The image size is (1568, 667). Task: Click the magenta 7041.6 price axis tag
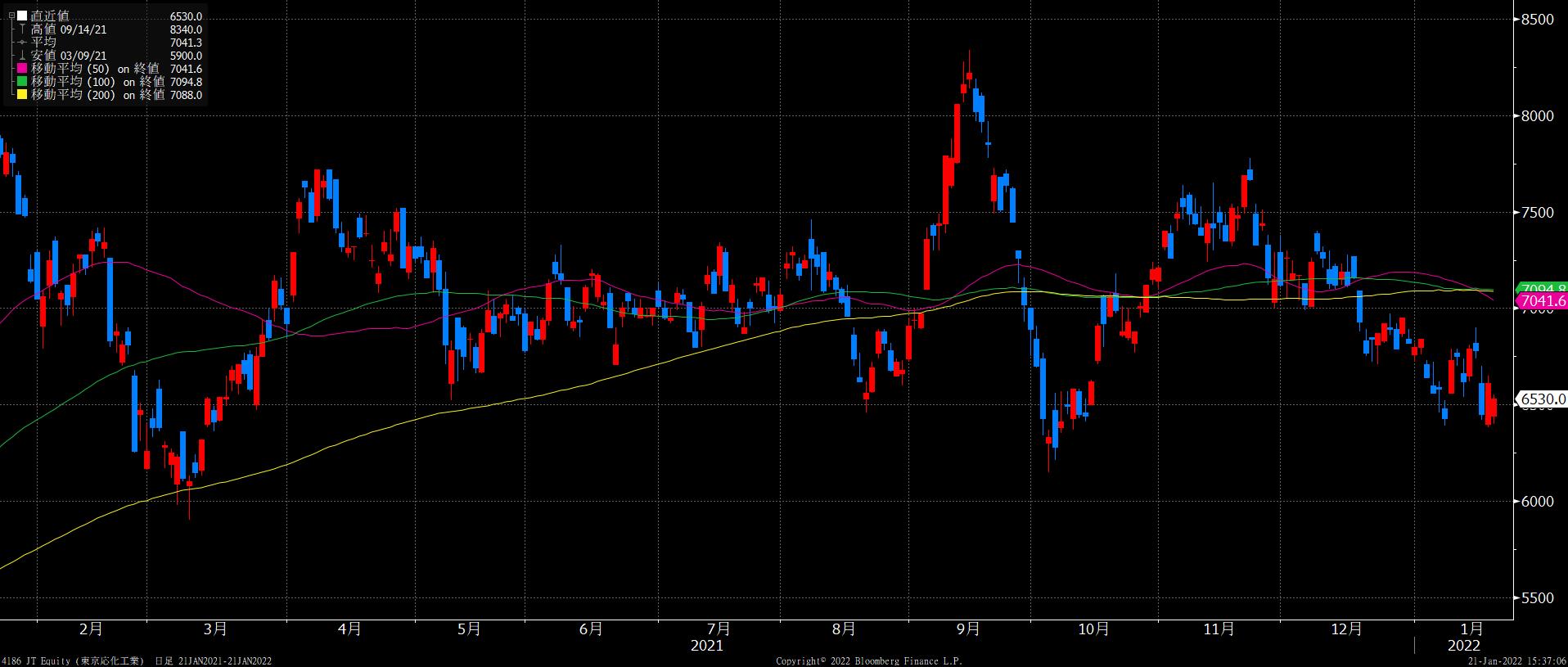[1542, 302]
